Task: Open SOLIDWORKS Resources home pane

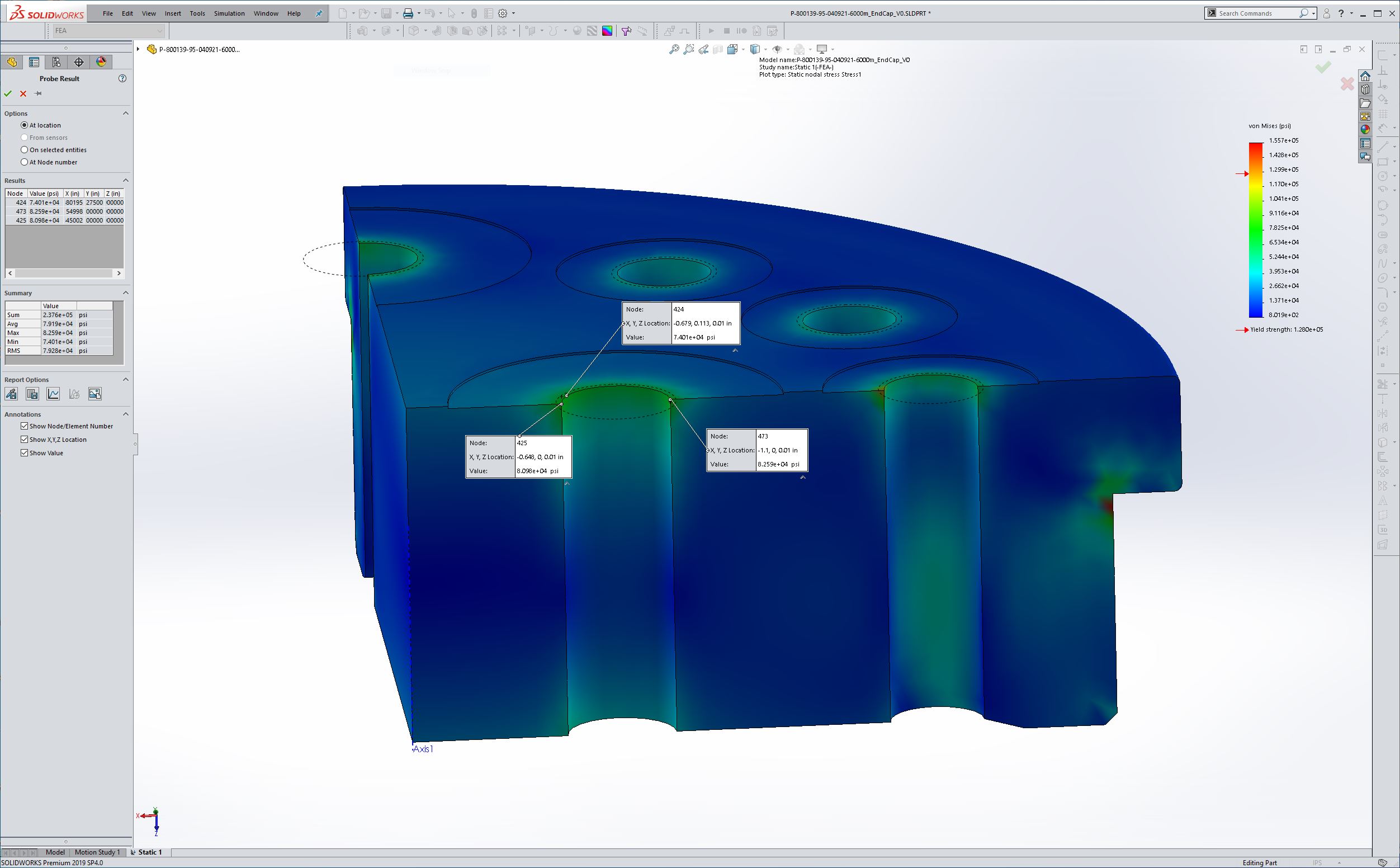Action: pyautogui.click(x=1365, y=77)
